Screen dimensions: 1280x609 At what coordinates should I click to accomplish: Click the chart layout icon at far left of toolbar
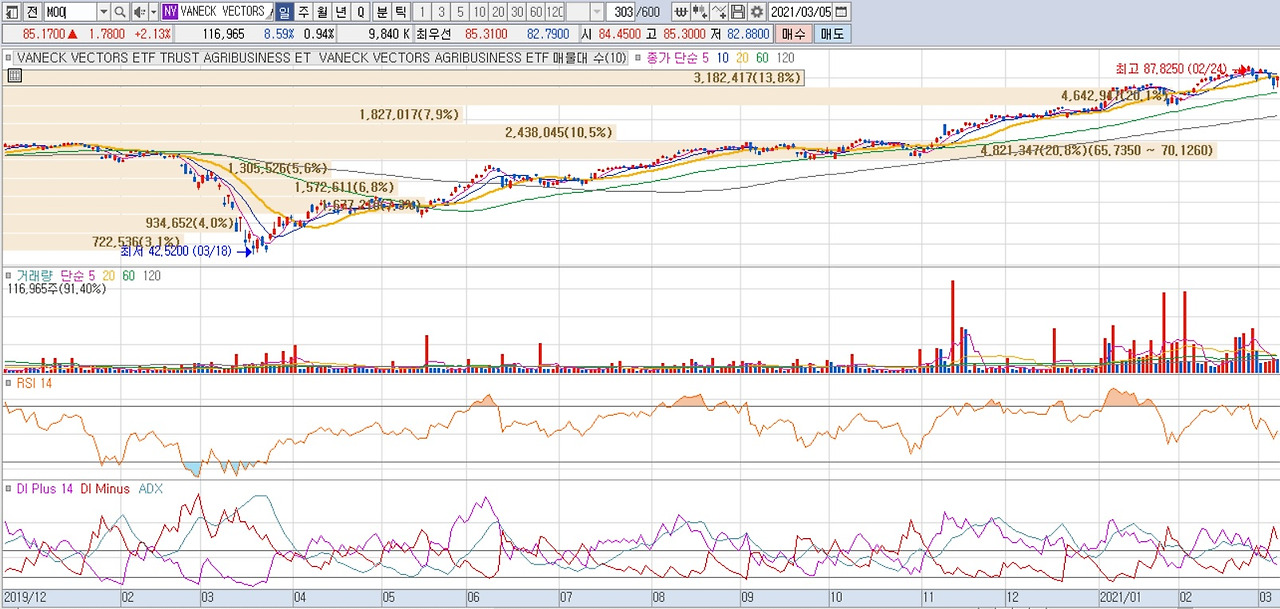10,12
